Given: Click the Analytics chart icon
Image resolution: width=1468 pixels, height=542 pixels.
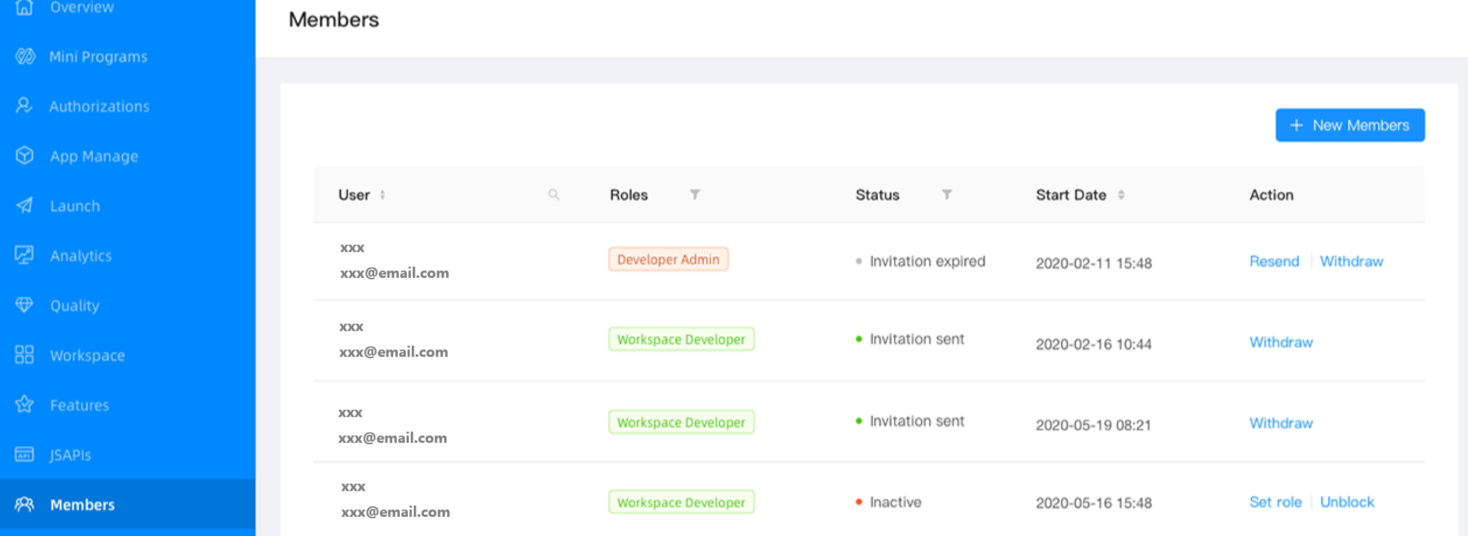Looking at the screenshot, I should coord(25,255).
